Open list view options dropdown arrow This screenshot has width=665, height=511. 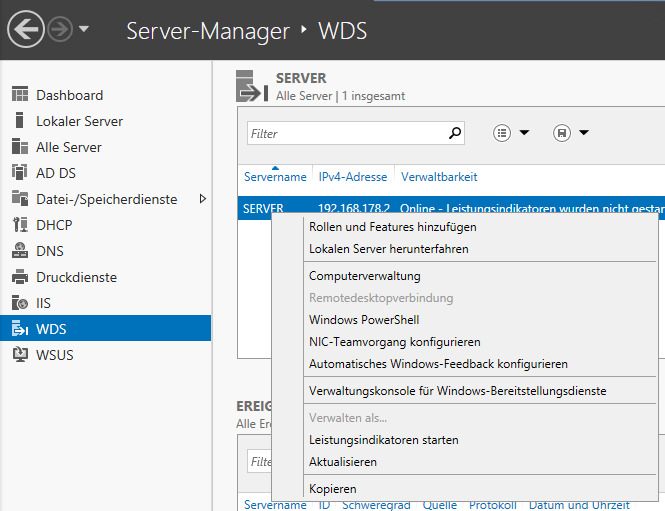(x=524, y=133)
